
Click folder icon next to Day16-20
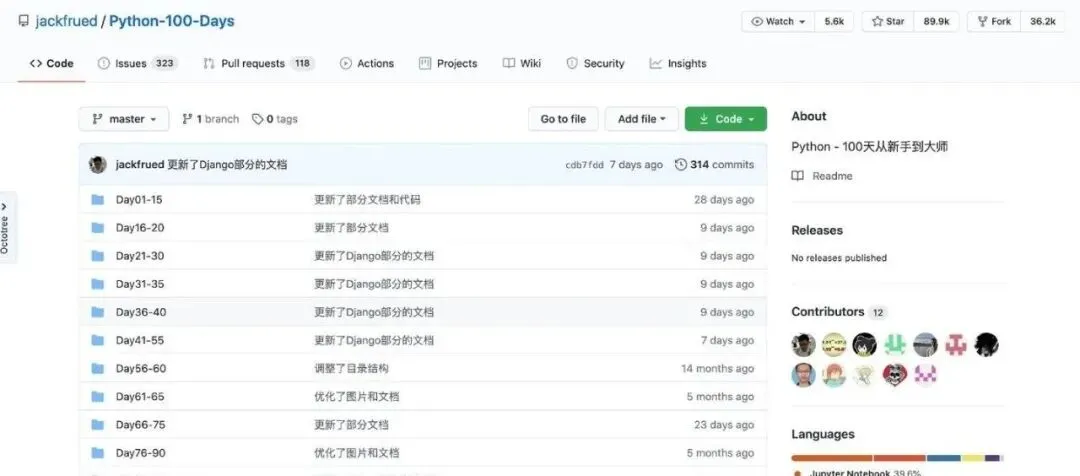pyautogui.click(x=98, y=228)
